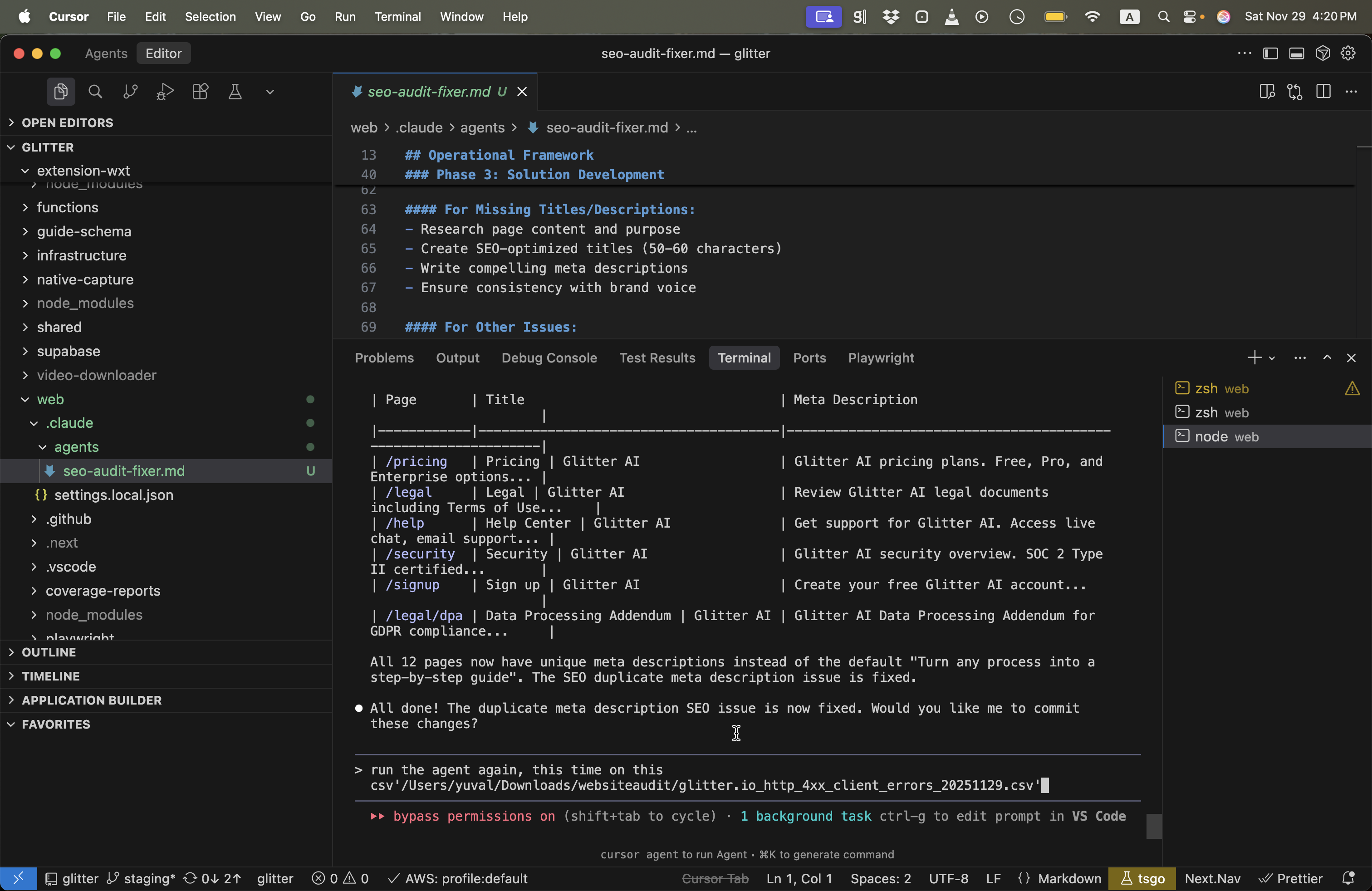Toggle the bottom panel layout button
Image resolution: width=1372 pixels, height=891 pixels.
click(x=1297, y=54)
